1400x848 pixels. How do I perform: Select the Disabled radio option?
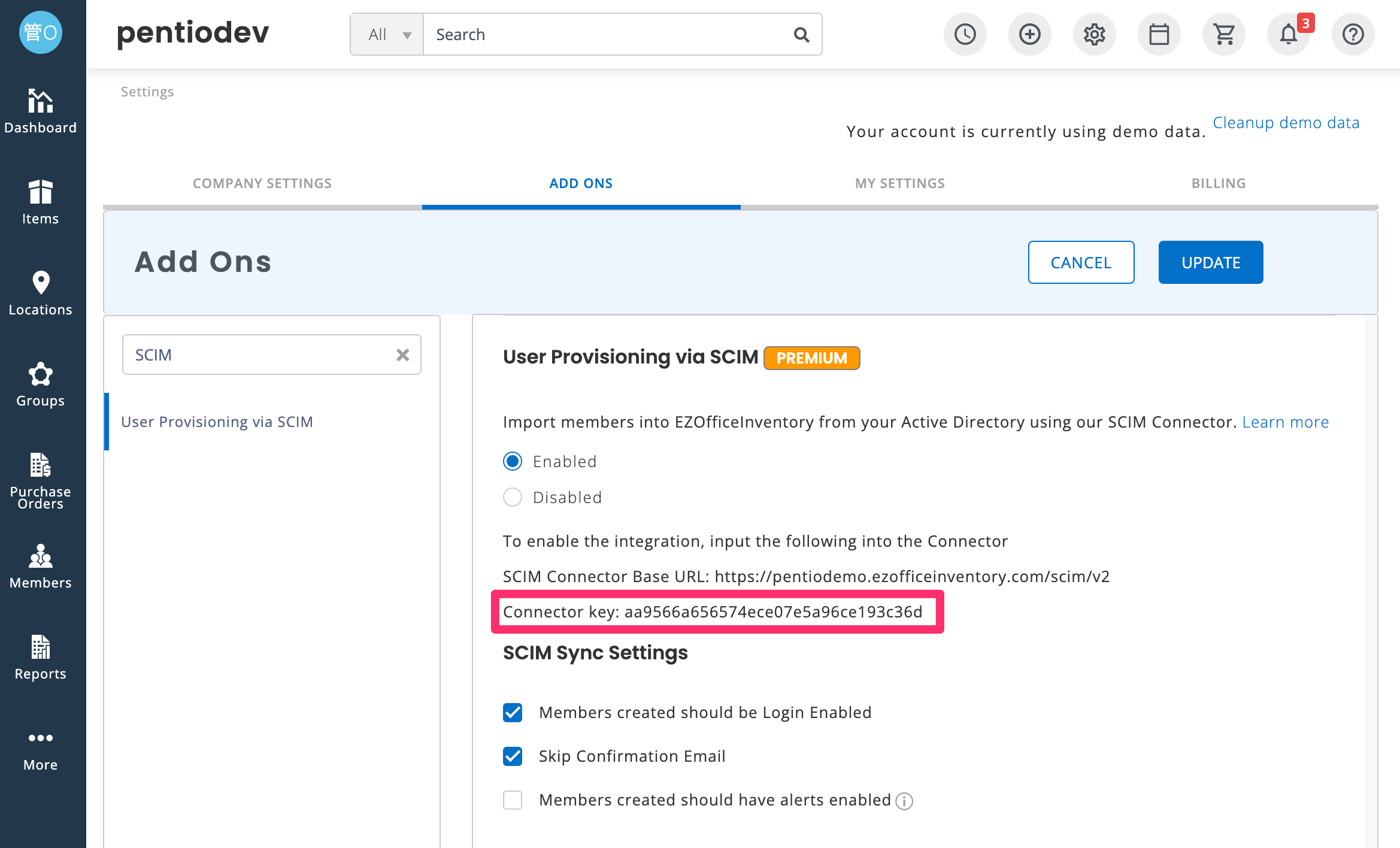[x=513, y=497]
